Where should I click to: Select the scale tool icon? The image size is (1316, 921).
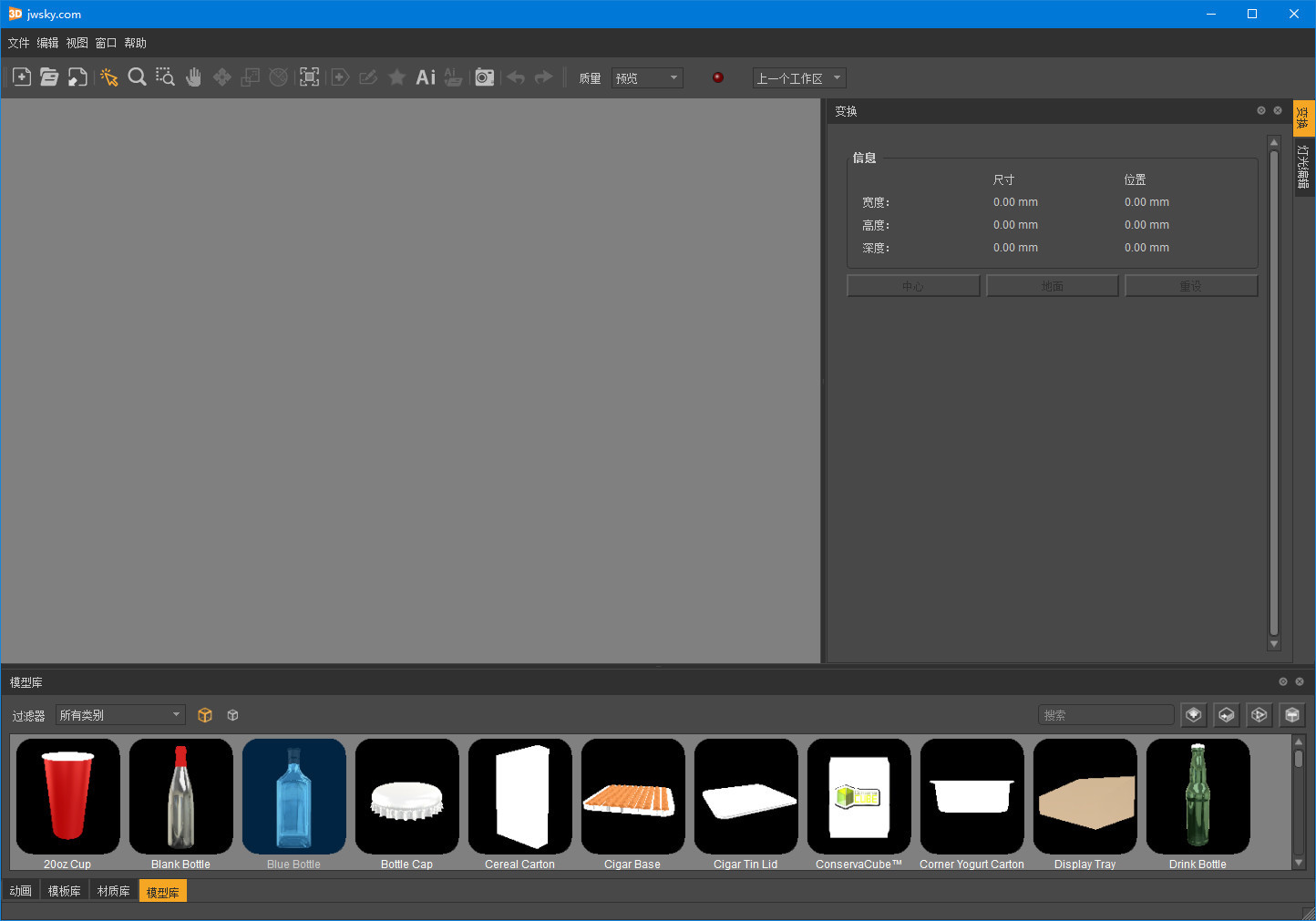coord(250,77)
